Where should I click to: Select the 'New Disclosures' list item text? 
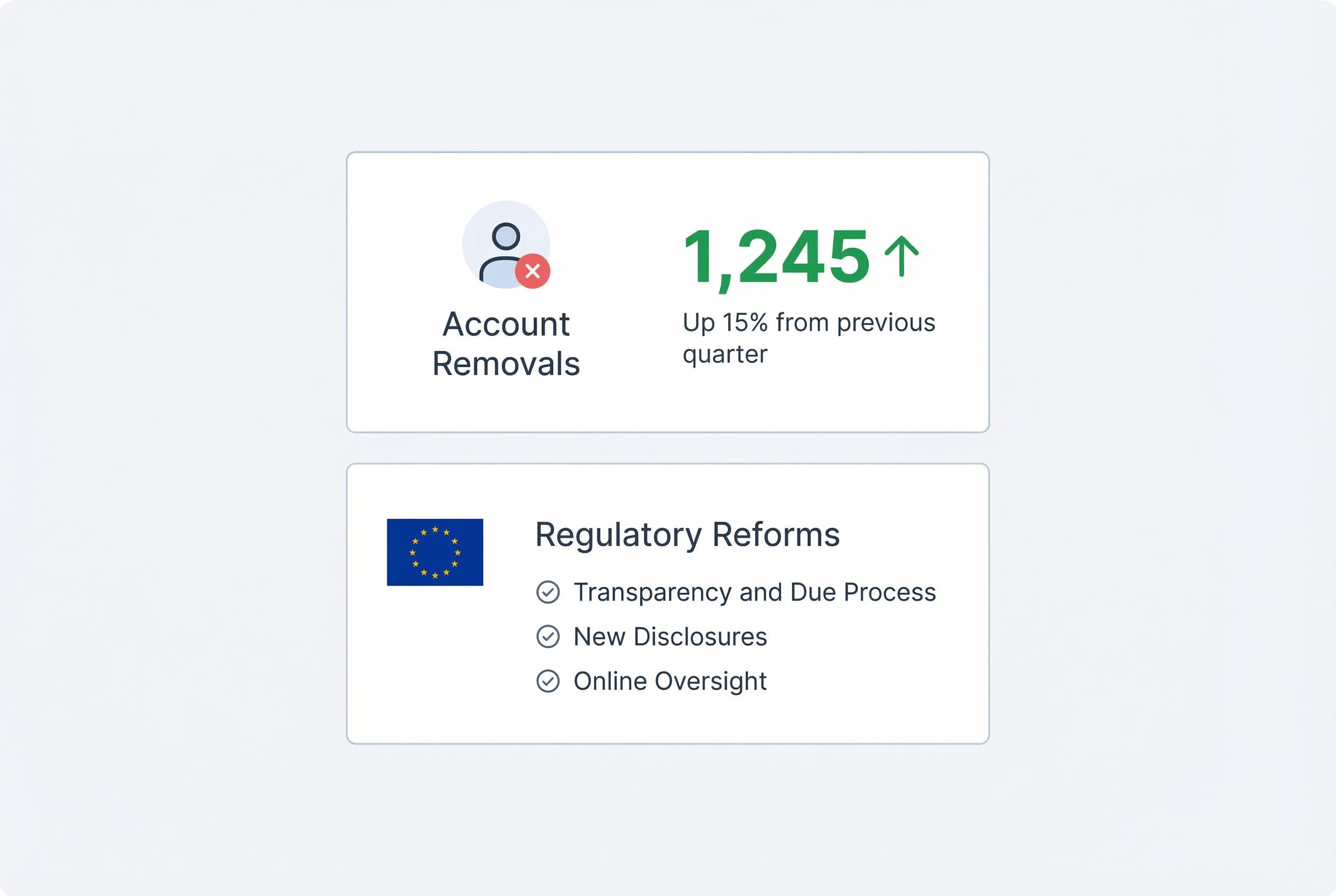click(670, 637)
